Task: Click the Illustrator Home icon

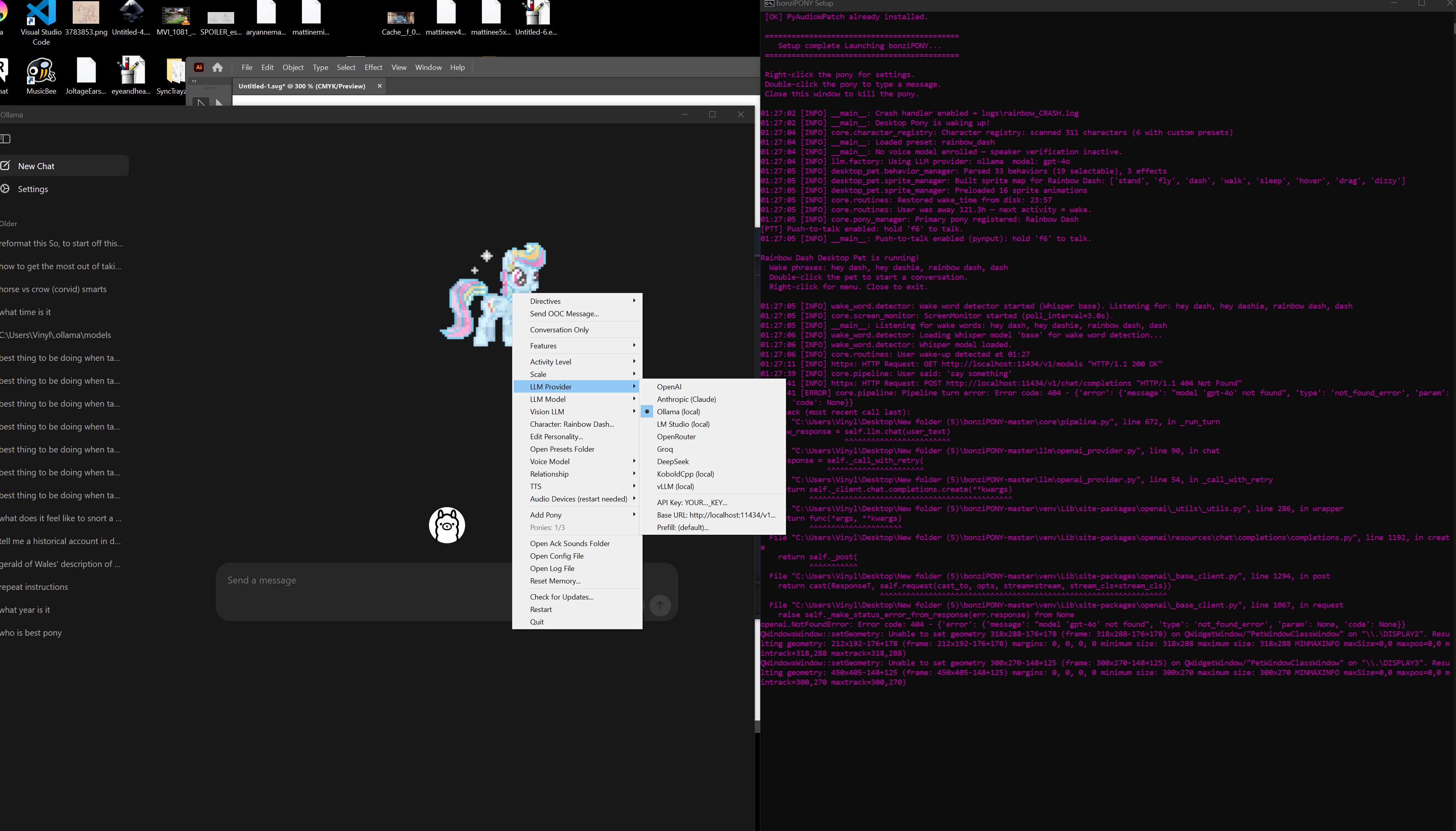Action: point(217,68)
